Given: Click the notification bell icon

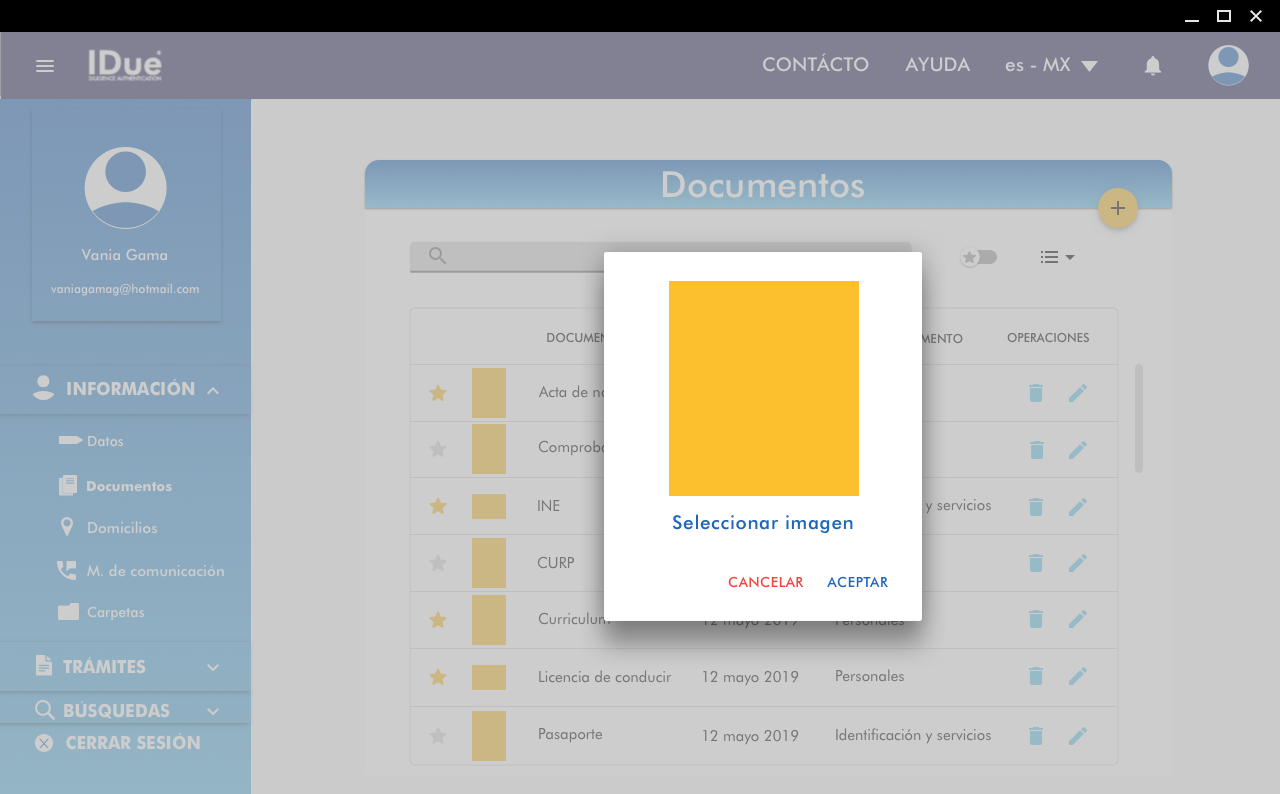Looking at the screenshot, I should 1152,66.
